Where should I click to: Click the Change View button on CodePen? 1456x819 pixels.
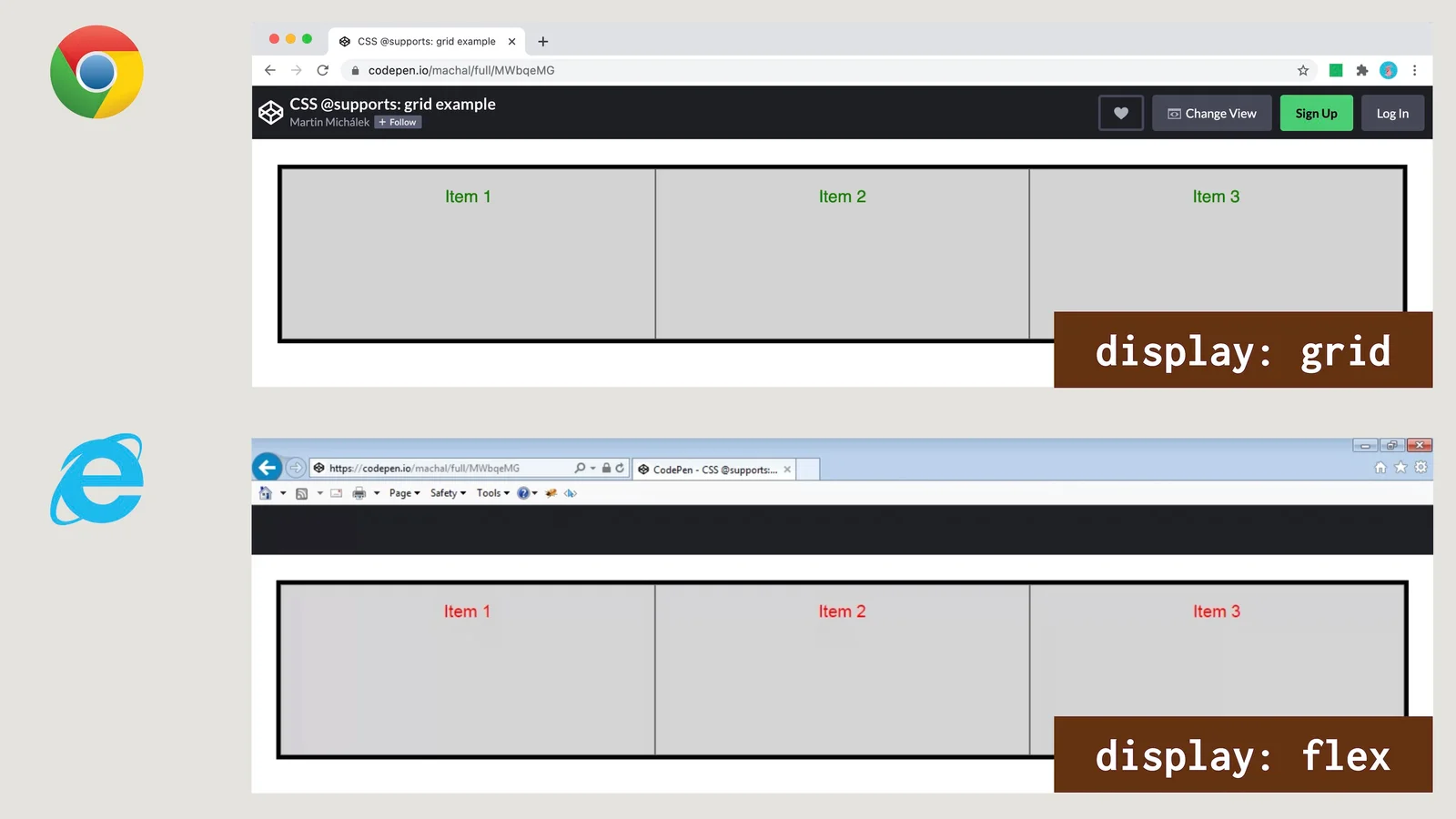1211,112
